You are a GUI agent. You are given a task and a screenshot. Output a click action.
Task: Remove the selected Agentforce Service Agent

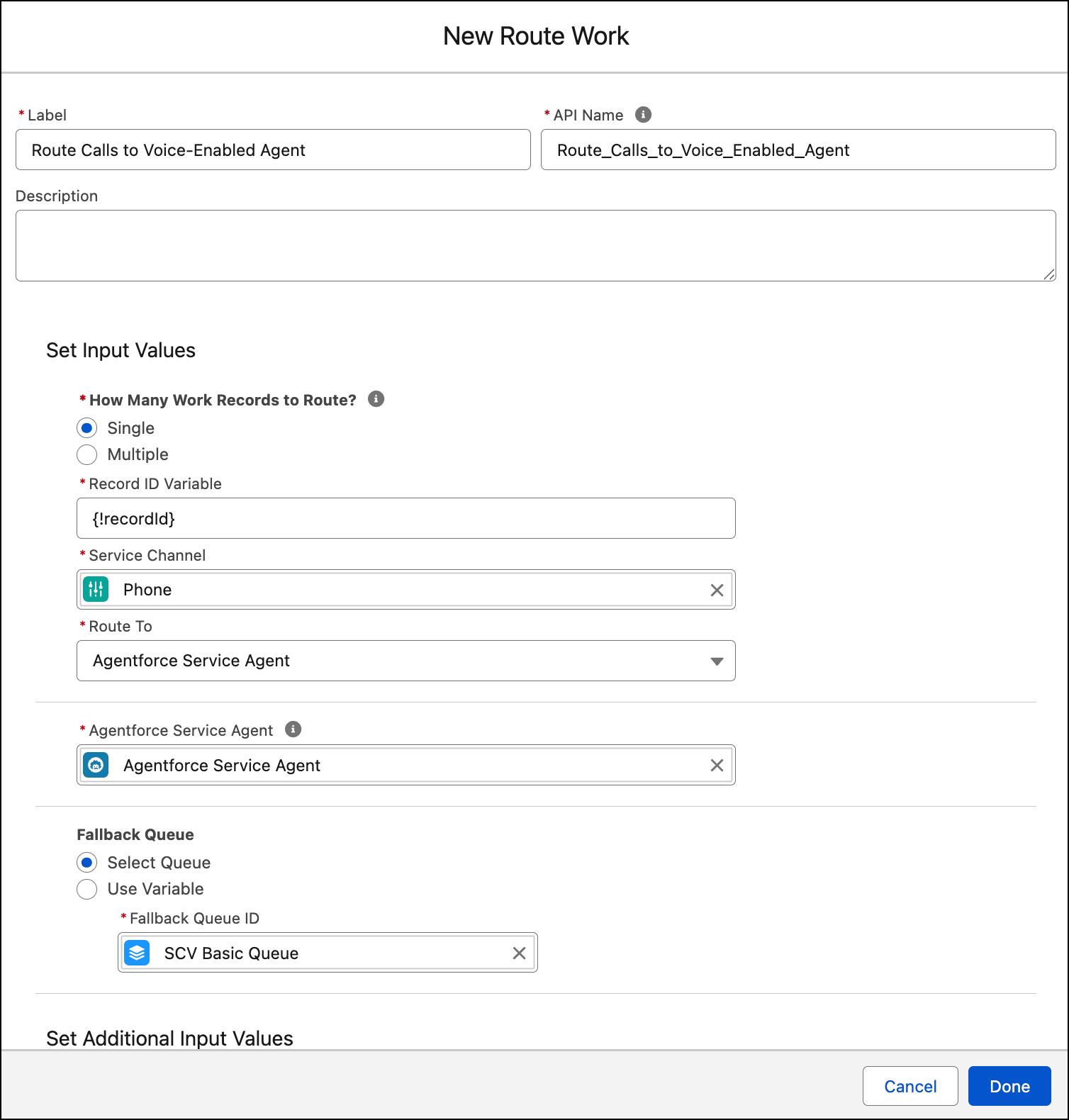coord(717,766)
